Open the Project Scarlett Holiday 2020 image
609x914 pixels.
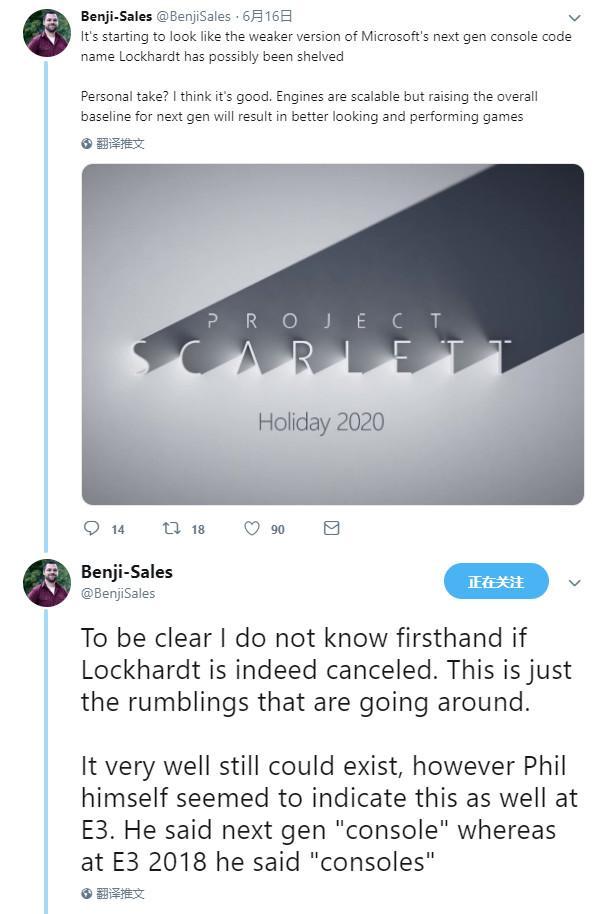click(333, 335)
